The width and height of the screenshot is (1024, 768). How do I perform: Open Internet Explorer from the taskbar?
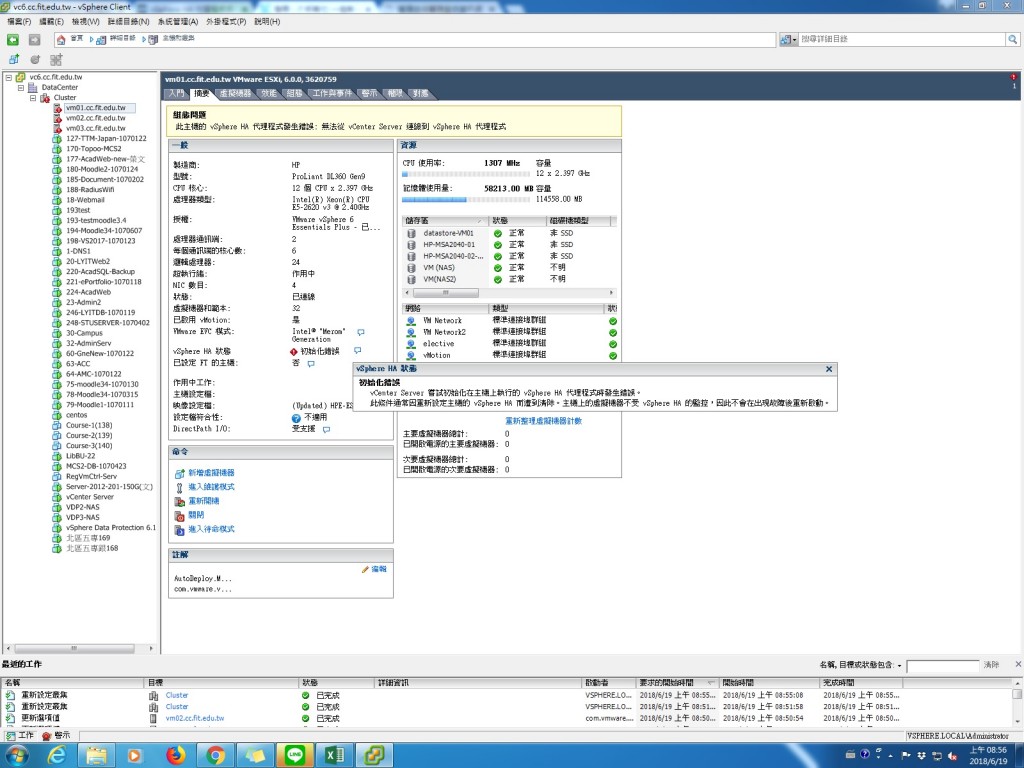(x=57, y=756)
